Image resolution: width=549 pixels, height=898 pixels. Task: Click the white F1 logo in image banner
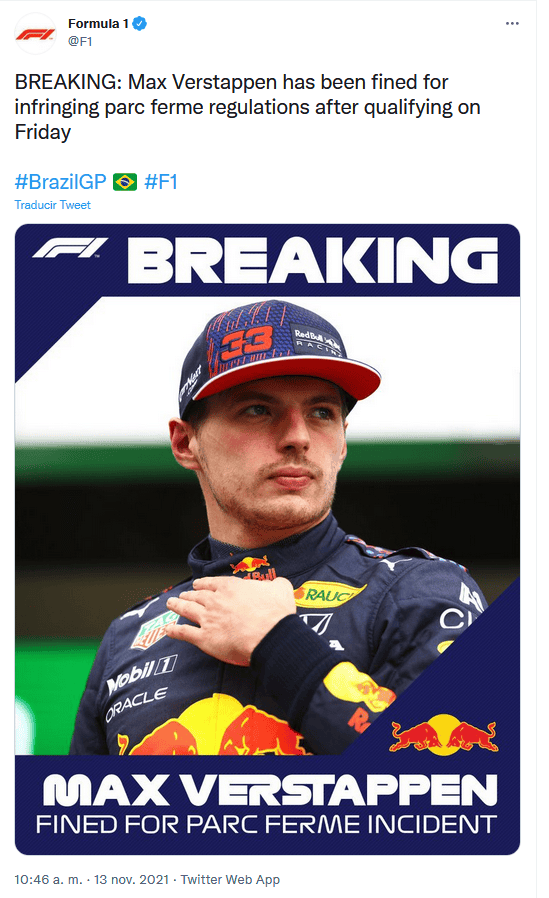(x=70, y=248)
